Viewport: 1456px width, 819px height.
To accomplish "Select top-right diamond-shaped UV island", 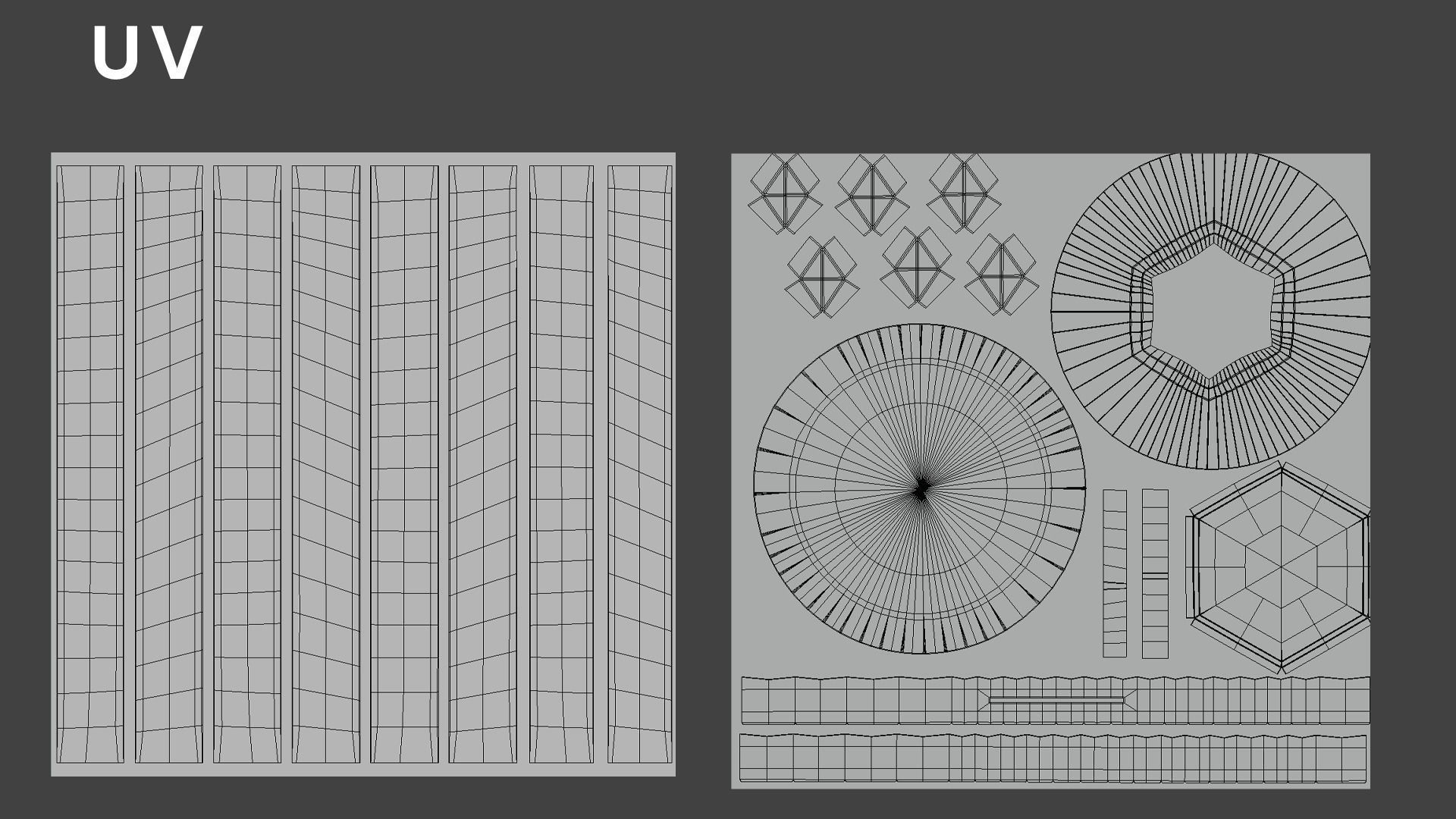I will (963, 193).
